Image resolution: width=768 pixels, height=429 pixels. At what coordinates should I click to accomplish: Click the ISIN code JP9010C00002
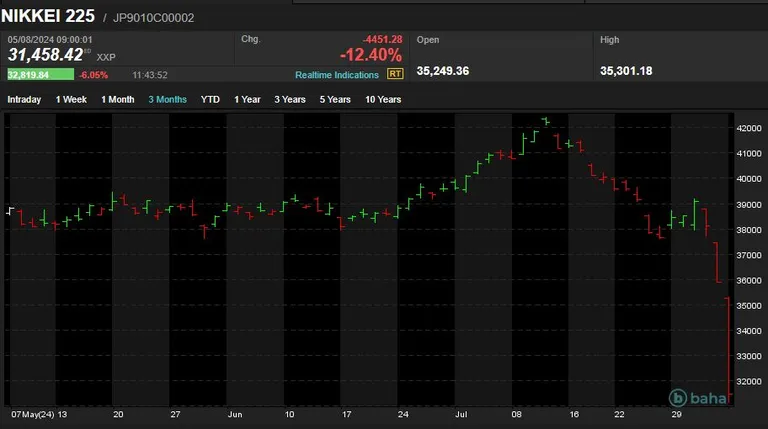tap(153, 18)
